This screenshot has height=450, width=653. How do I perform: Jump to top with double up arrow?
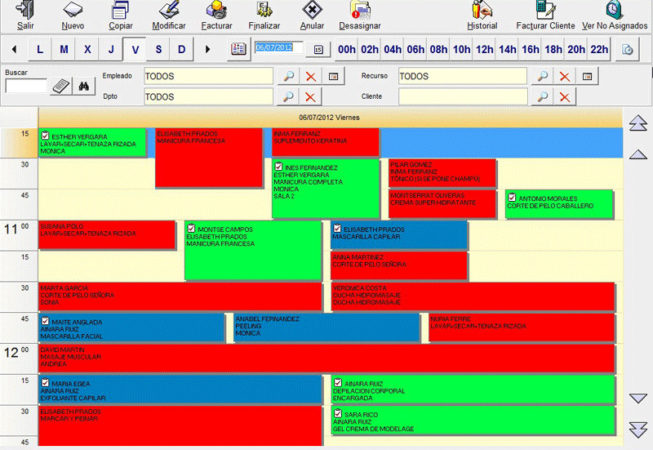tap(638, 123)
